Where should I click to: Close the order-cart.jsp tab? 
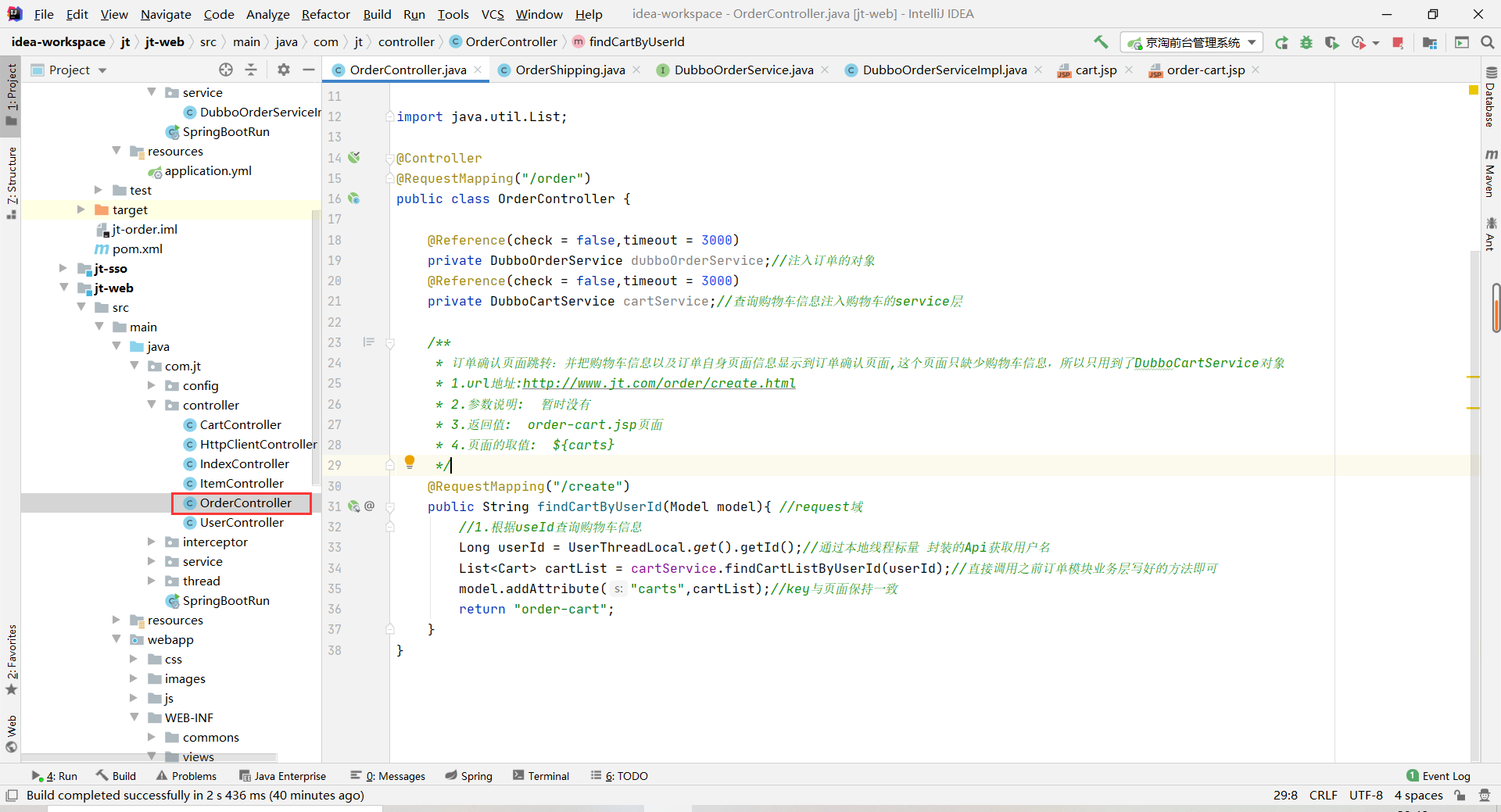pyautogui.click(x=1256, y=70)
